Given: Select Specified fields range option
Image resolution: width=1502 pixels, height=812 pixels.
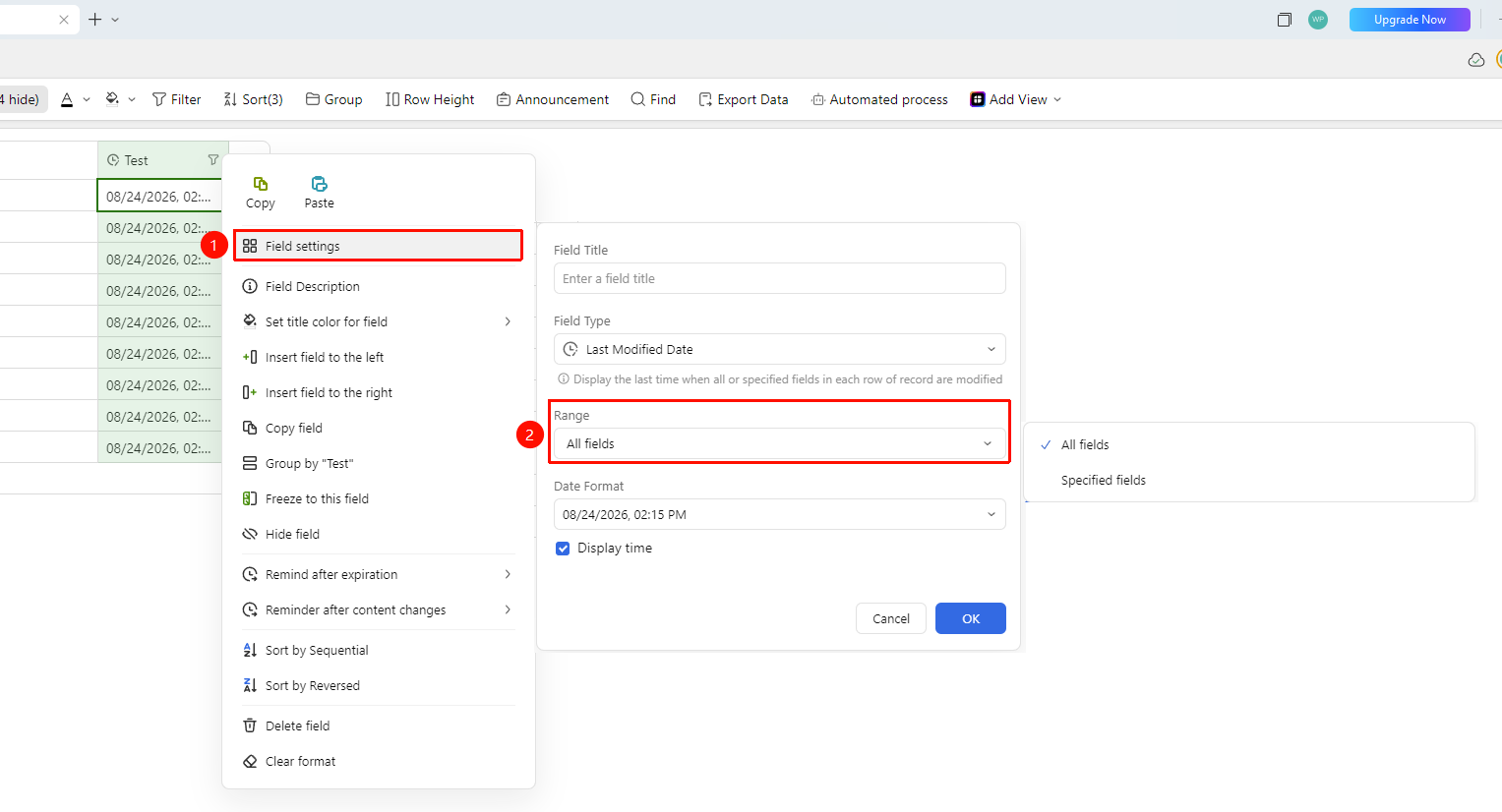Looking at the screenshot, I should (1249, 480).
